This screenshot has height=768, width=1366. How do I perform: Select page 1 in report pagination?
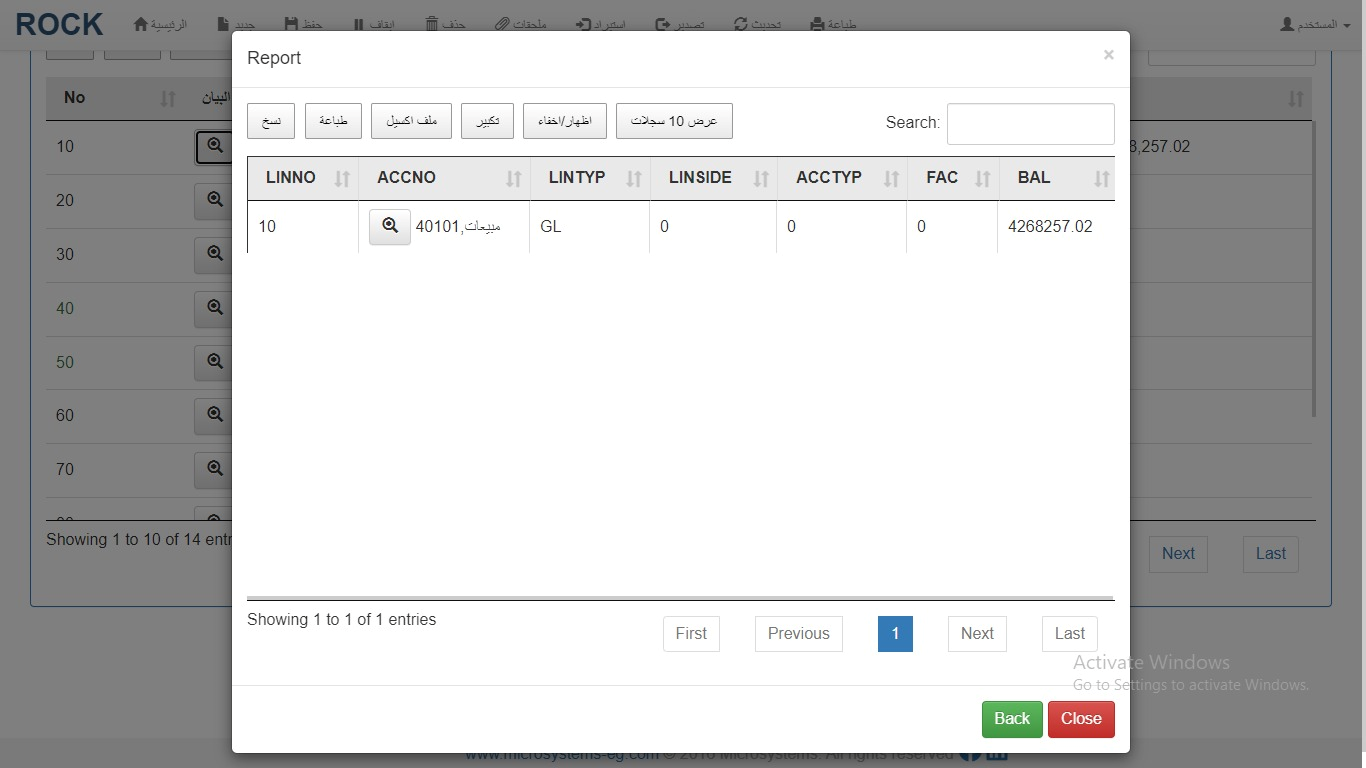point(895,634)
